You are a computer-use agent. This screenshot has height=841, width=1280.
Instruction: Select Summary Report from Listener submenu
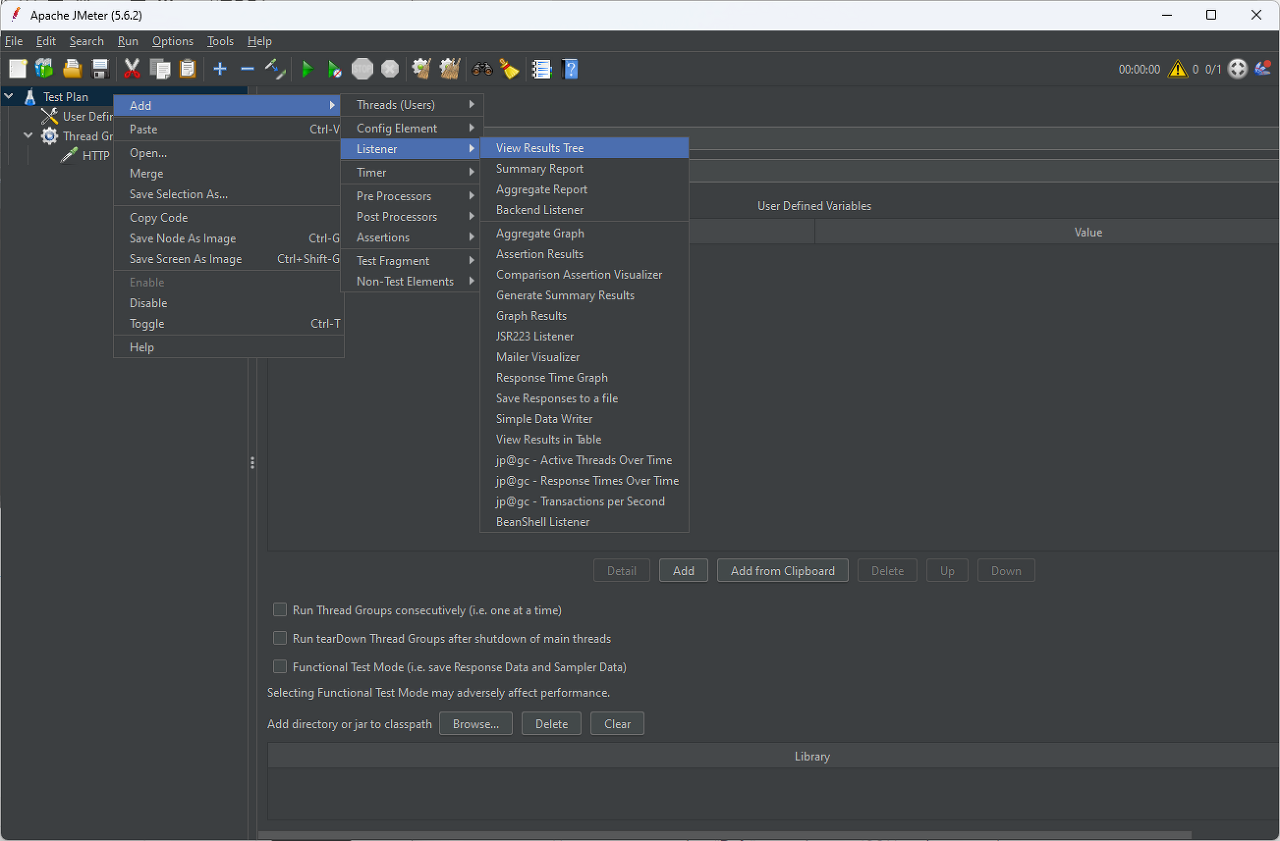pos(584,169)
